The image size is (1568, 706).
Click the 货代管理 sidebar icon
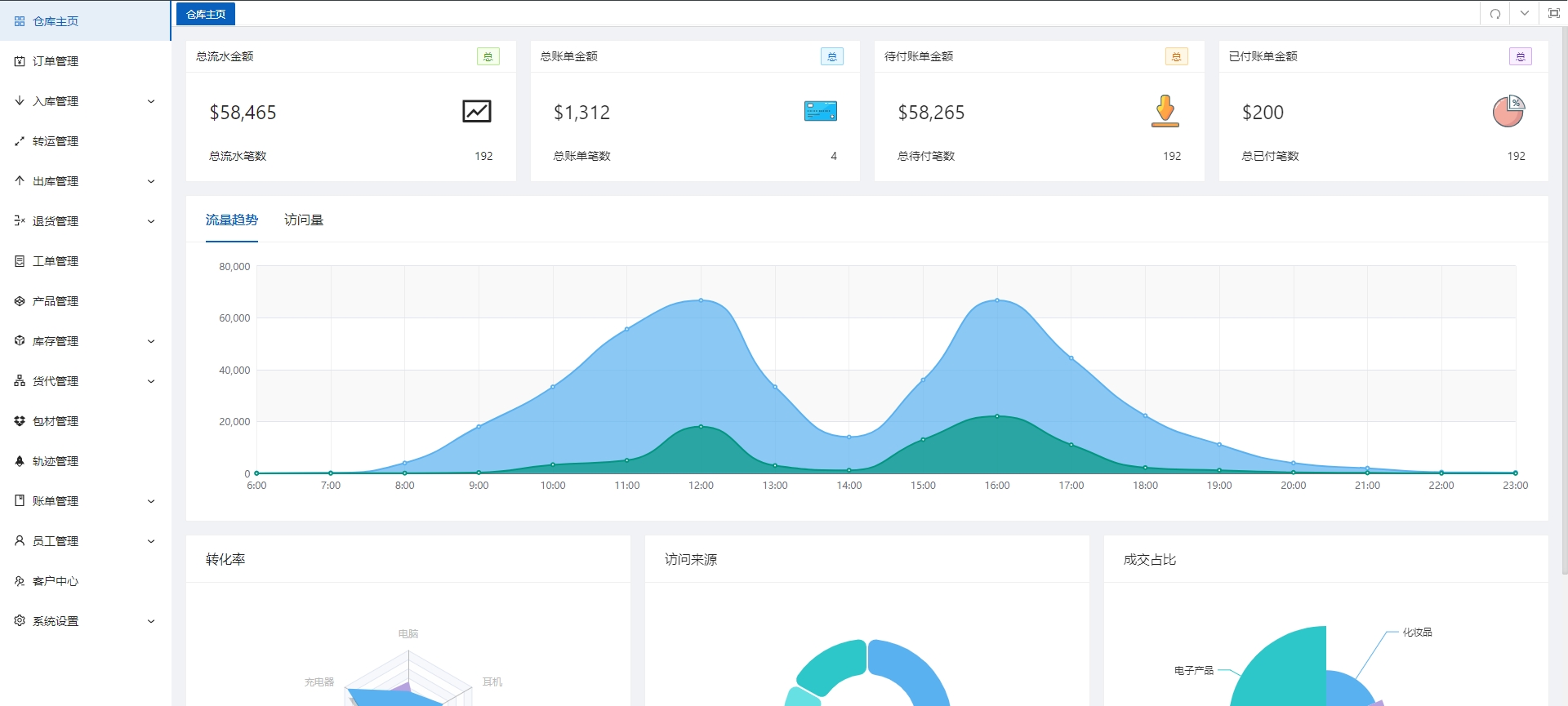pyautogui.click(x=20, y=381)
